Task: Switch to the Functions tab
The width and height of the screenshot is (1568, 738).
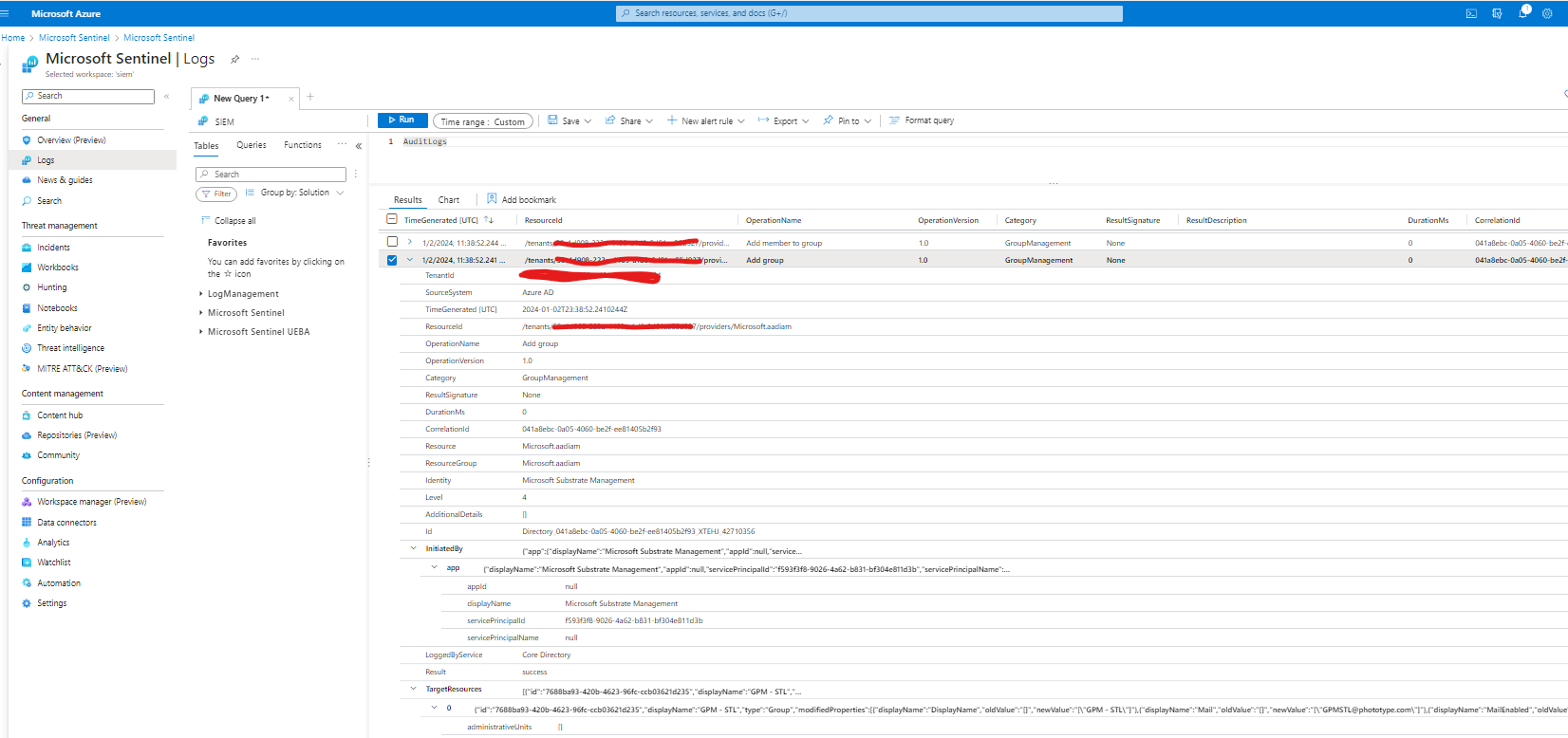Action: click(x=303, y=145)
